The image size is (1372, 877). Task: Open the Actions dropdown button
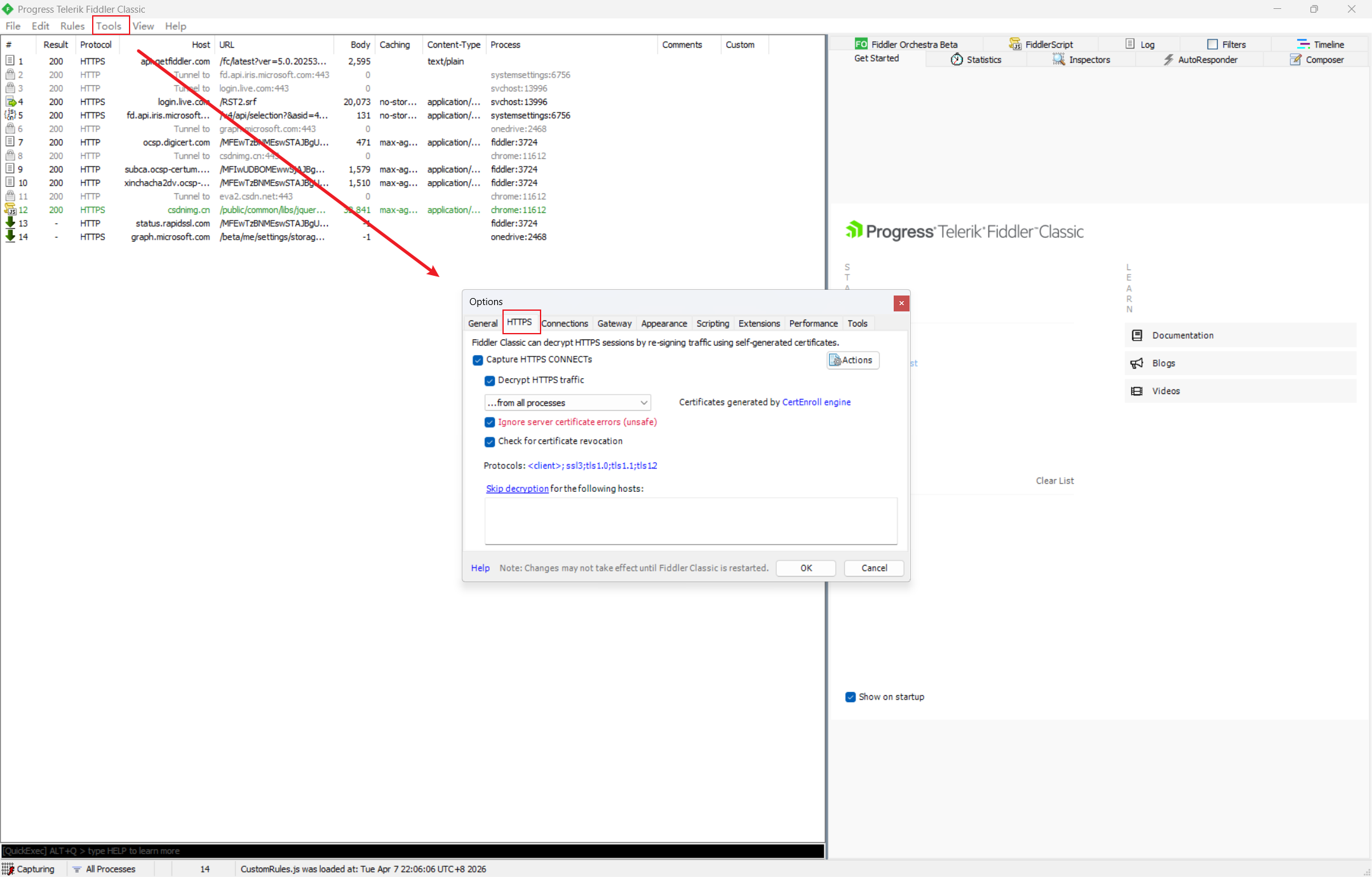852,360
